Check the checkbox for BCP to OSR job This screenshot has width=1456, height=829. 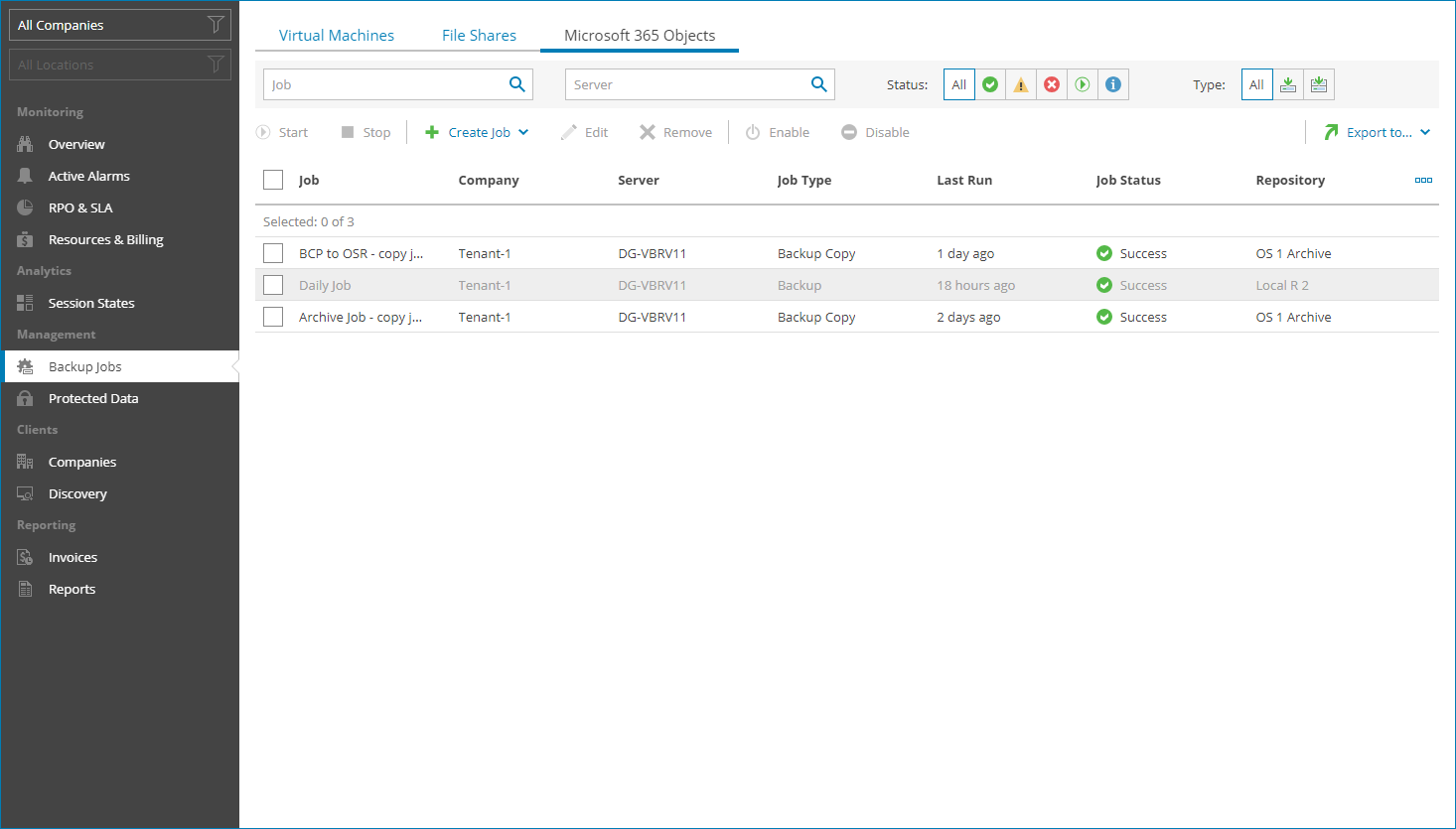pos(273,253)
